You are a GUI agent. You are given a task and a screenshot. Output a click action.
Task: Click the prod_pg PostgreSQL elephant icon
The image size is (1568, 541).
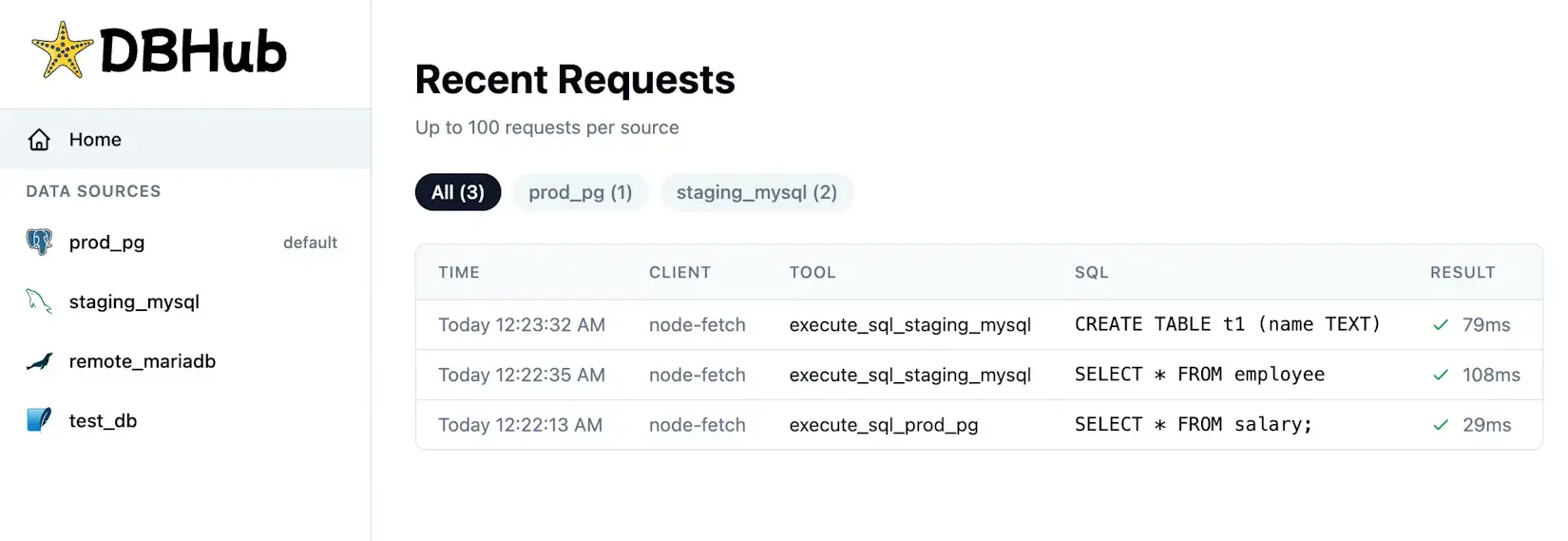coord(39,242)
